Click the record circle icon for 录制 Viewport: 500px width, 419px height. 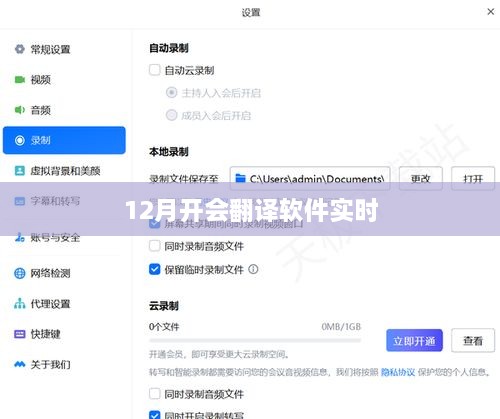(20, 140)
